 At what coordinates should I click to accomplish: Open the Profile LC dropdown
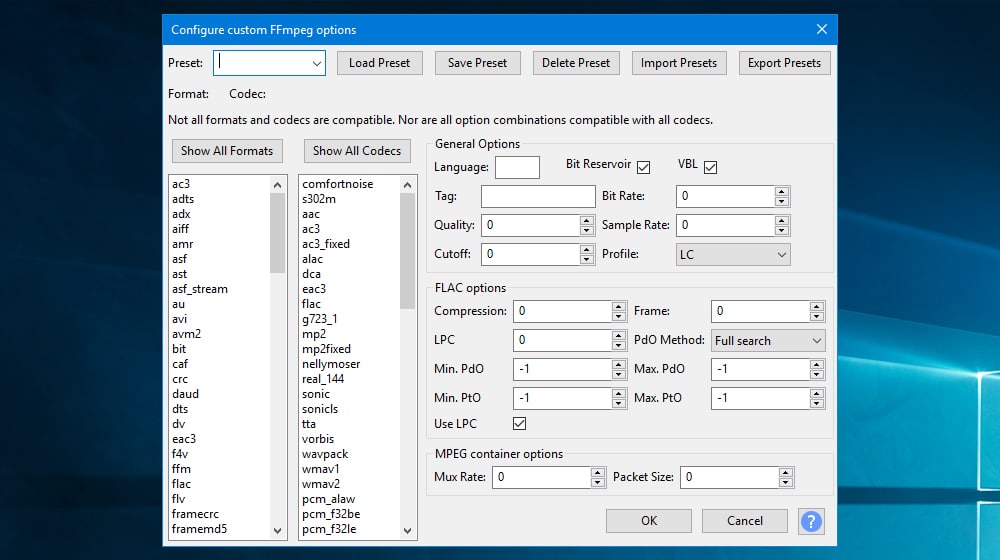[x=733, y=254]
